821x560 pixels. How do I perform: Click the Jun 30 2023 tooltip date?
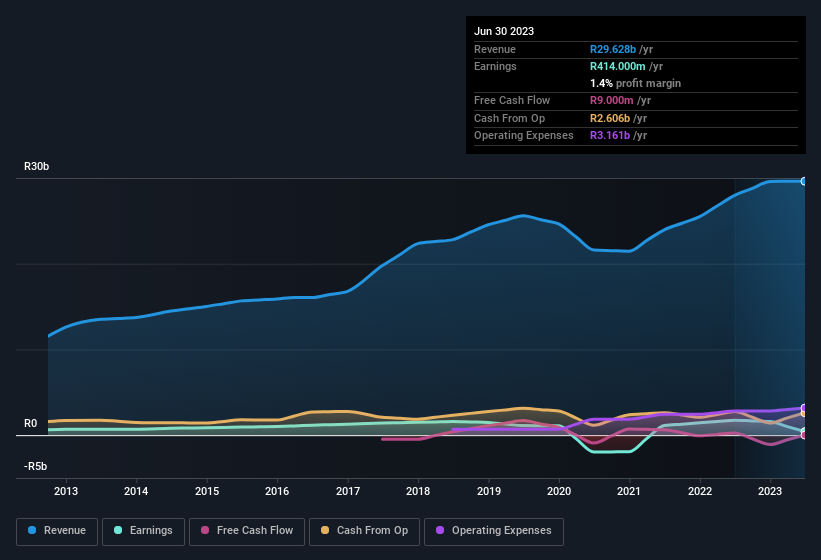(x=504, y=31)
